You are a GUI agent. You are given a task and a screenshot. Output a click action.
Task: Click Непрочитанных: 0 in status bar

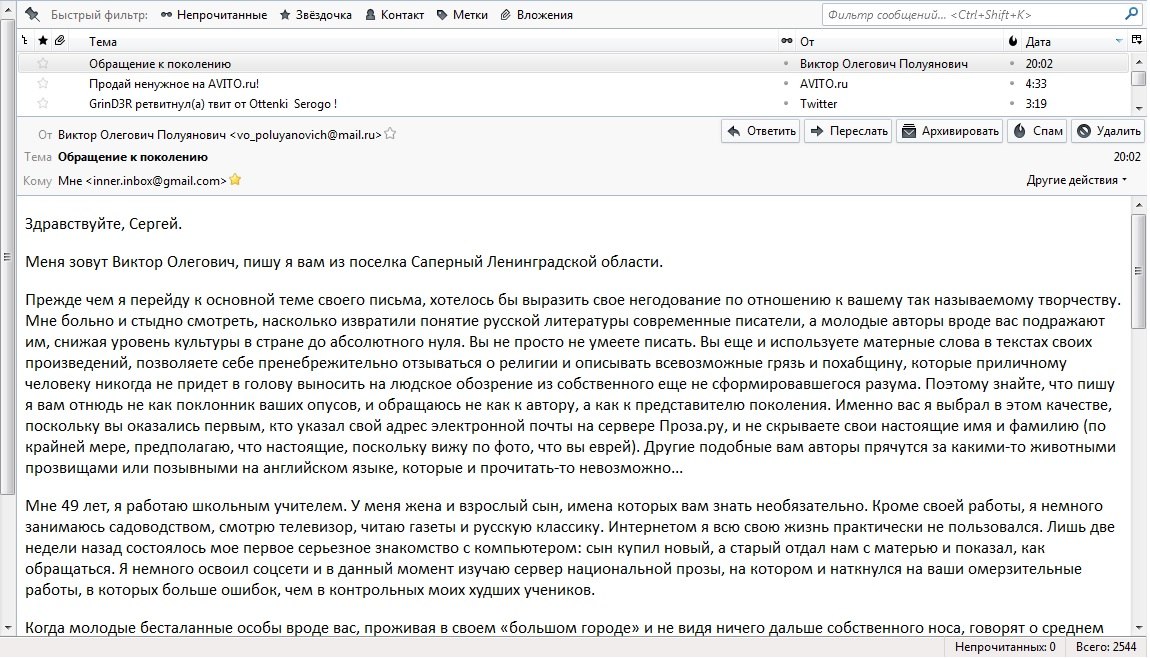(1005, 647)
